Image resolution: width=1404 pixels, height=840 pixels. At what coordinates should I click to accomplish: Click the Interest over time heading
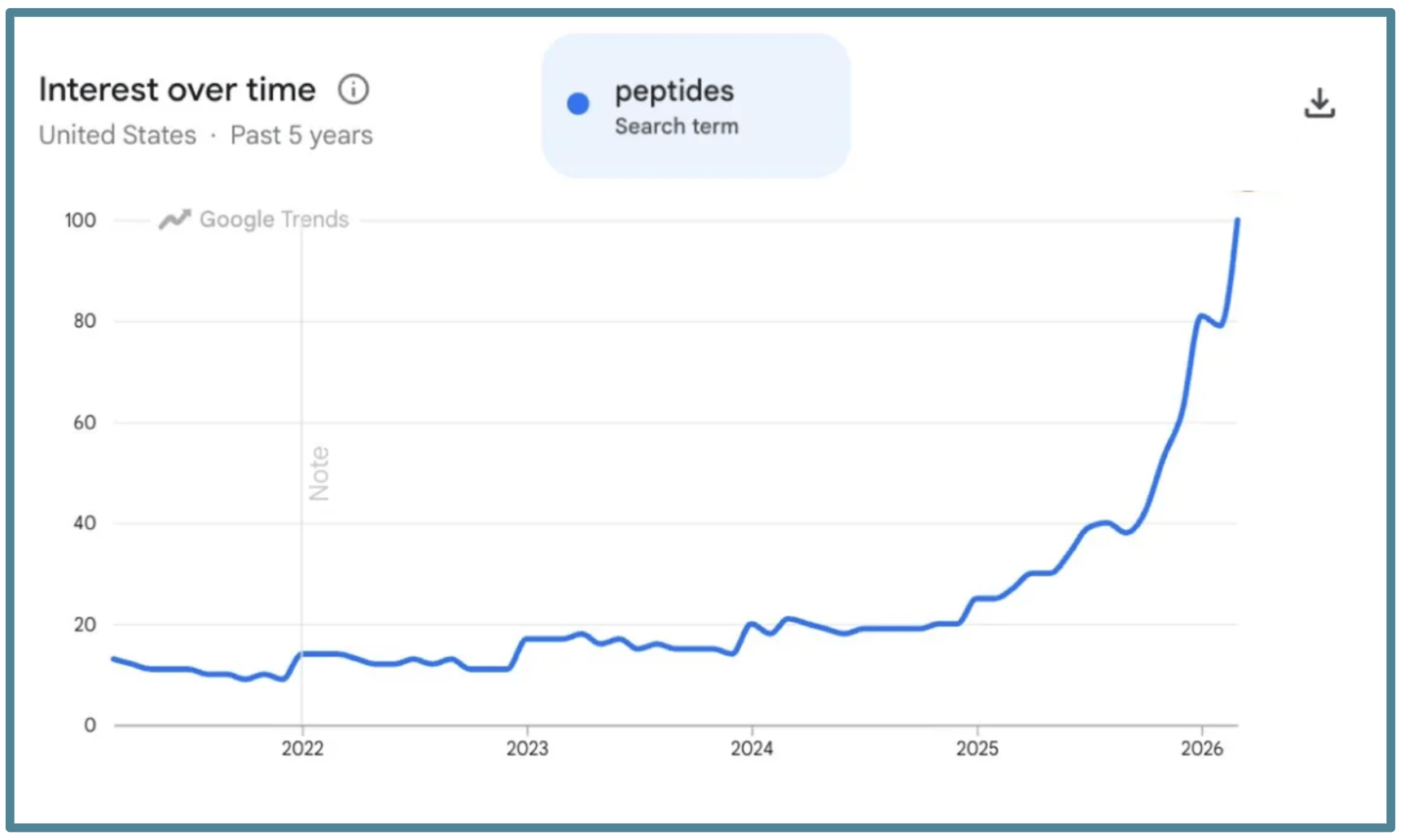point(177,90)
